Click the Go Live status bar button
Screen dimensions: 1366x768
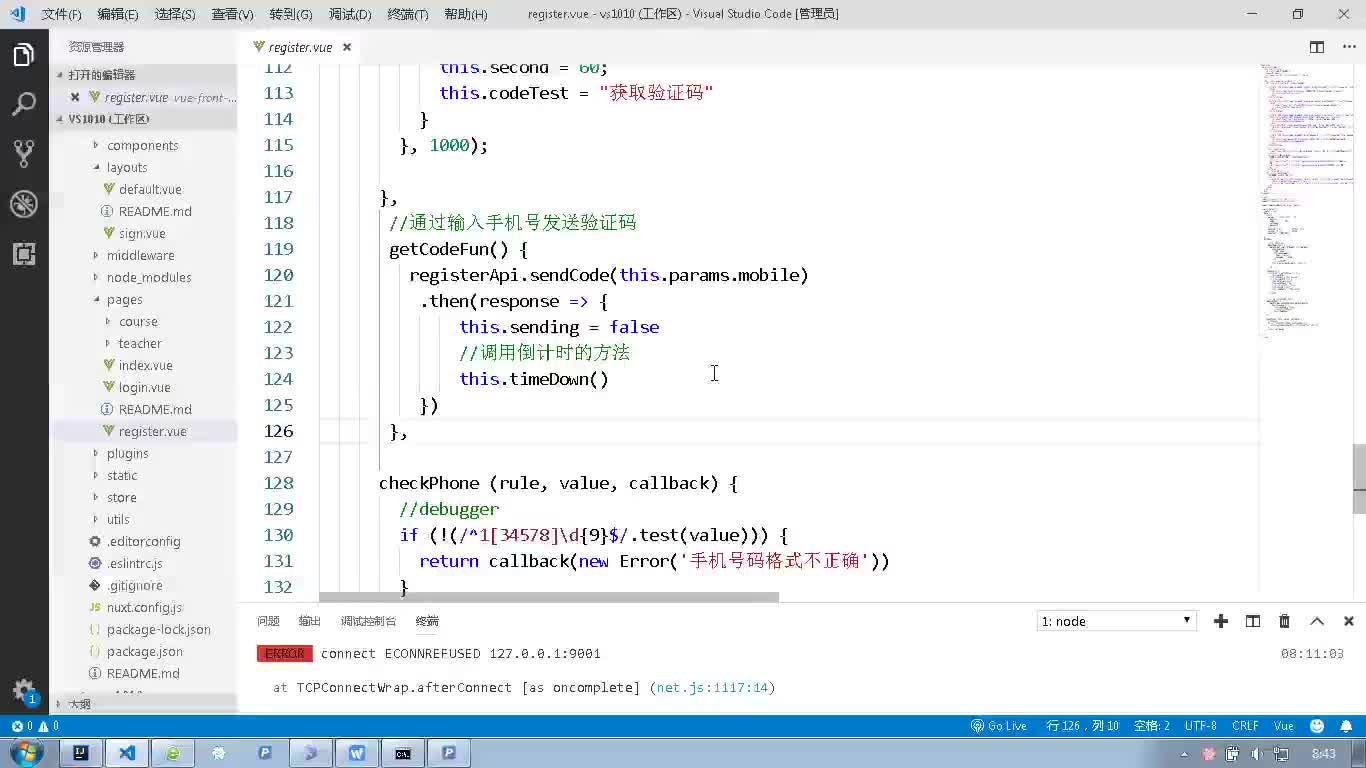pos(999,726)
